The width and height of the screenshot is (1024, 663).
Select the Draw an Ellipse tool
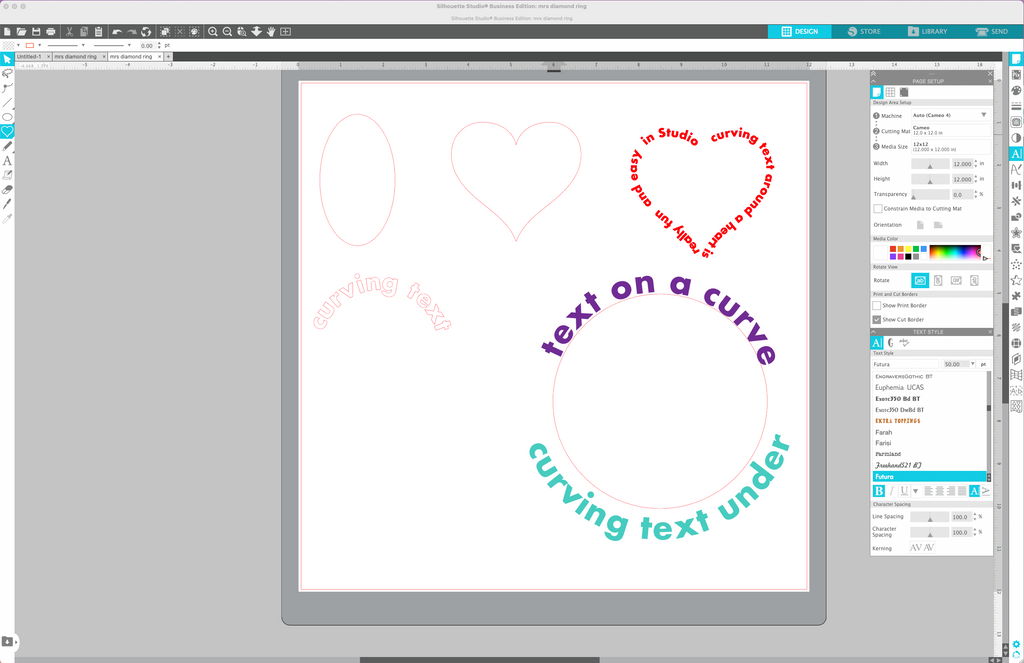7,117
